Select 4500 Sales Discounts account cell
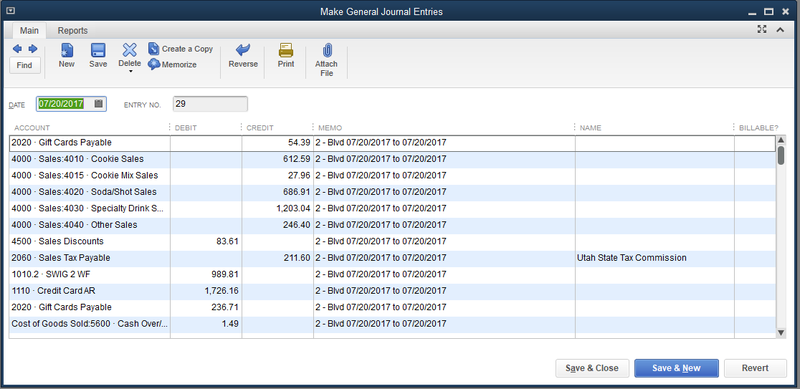800x389 pixels. click(90, 241)
